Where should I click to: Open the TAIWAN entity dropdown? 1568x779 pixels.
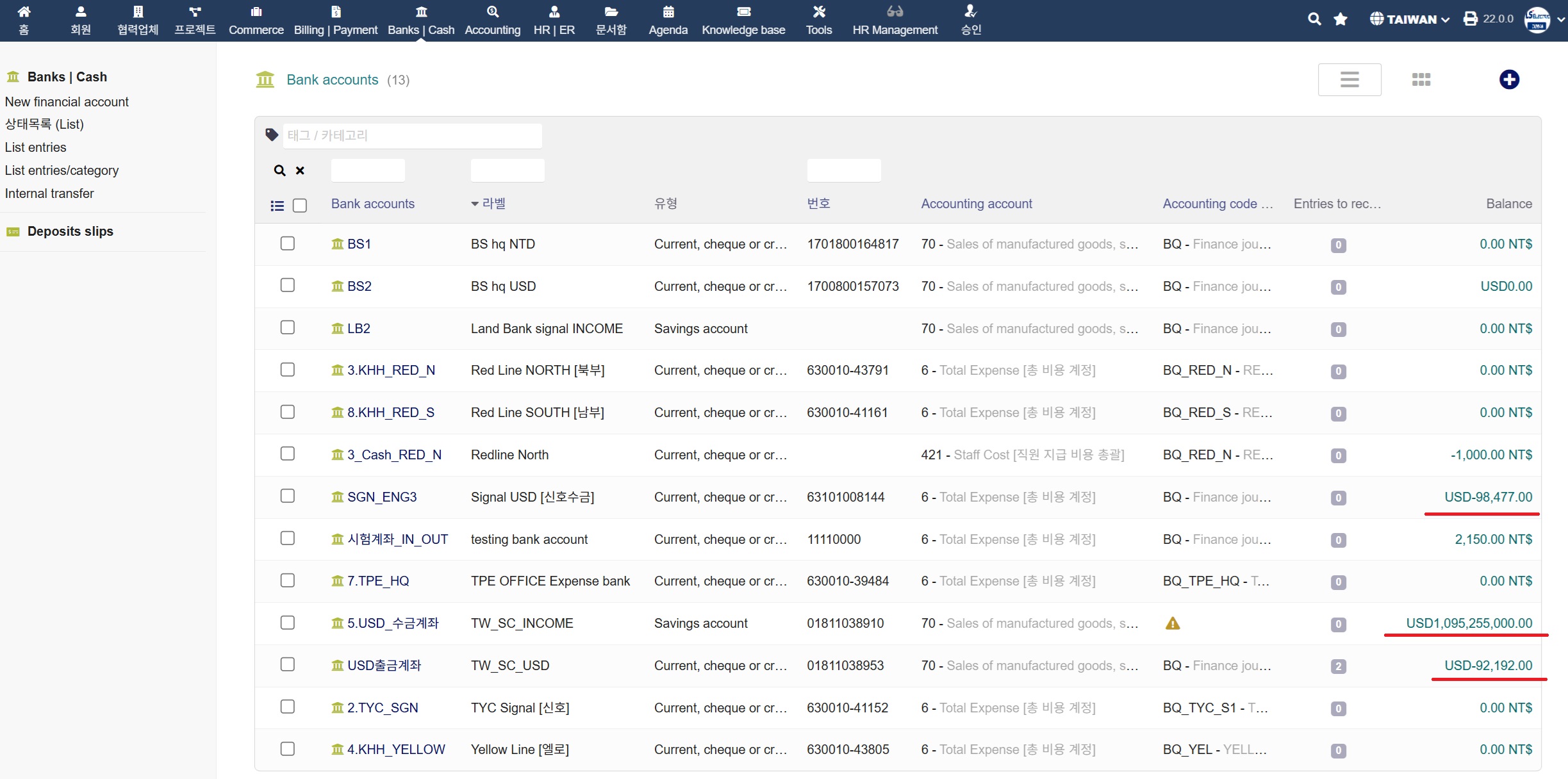coord(1409,19)
